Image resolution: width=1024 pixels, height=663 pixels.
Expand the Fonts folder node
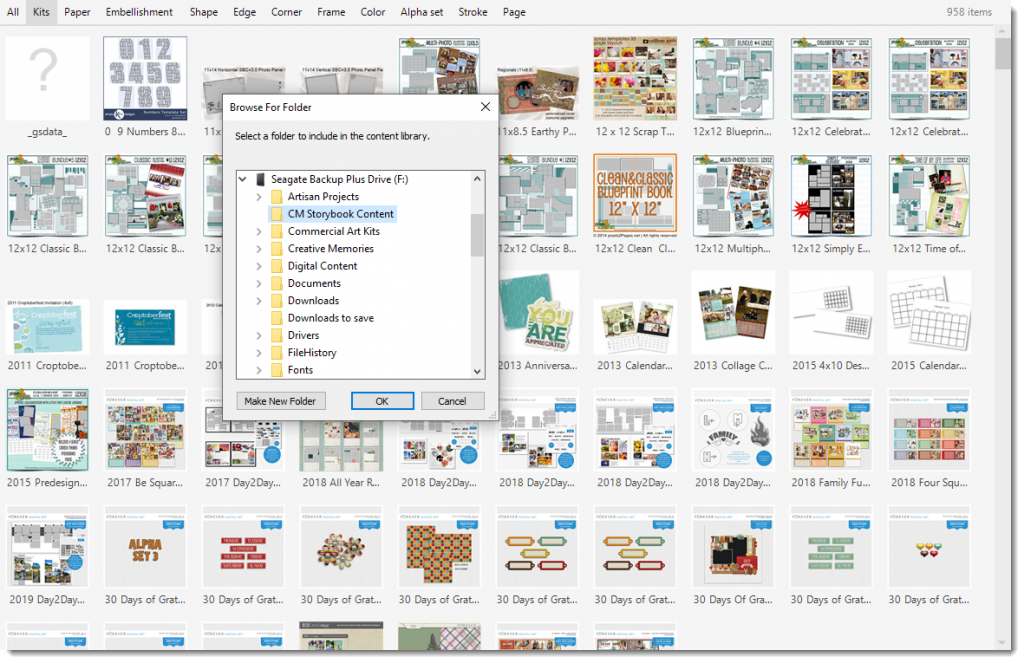tap(259, 370)
